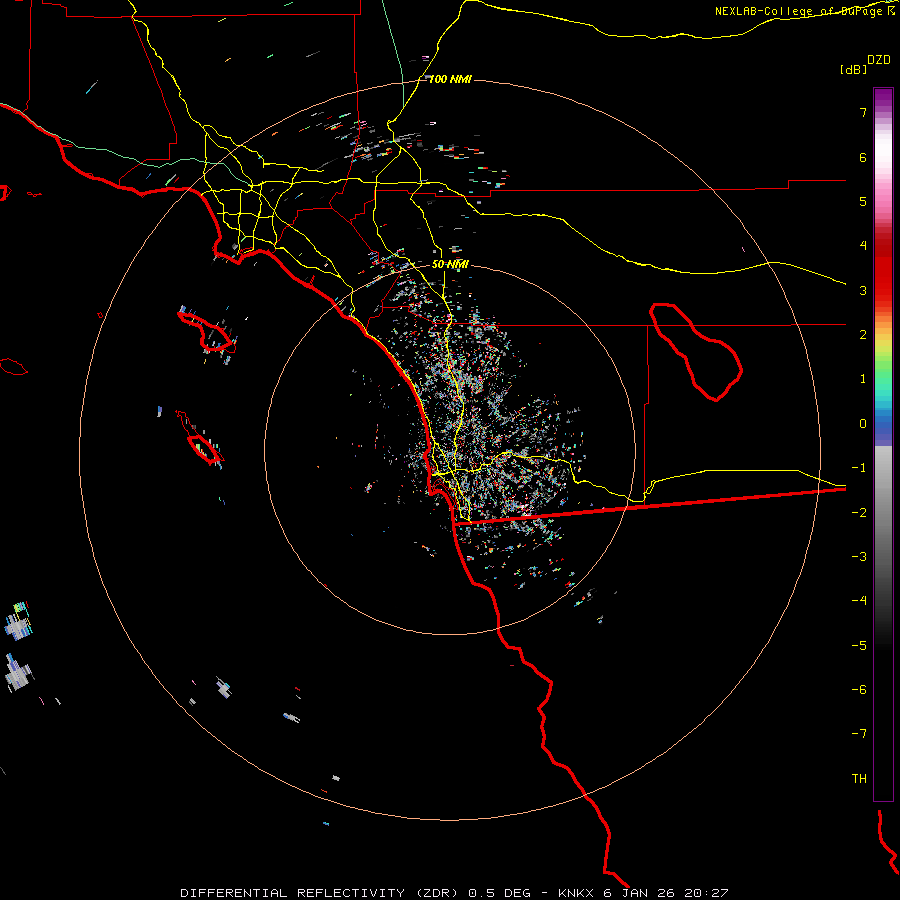The width and height of the screenshot is (900, 900).
Task: Click the 4 dB label on the scale
Action: tap(863, 246)
